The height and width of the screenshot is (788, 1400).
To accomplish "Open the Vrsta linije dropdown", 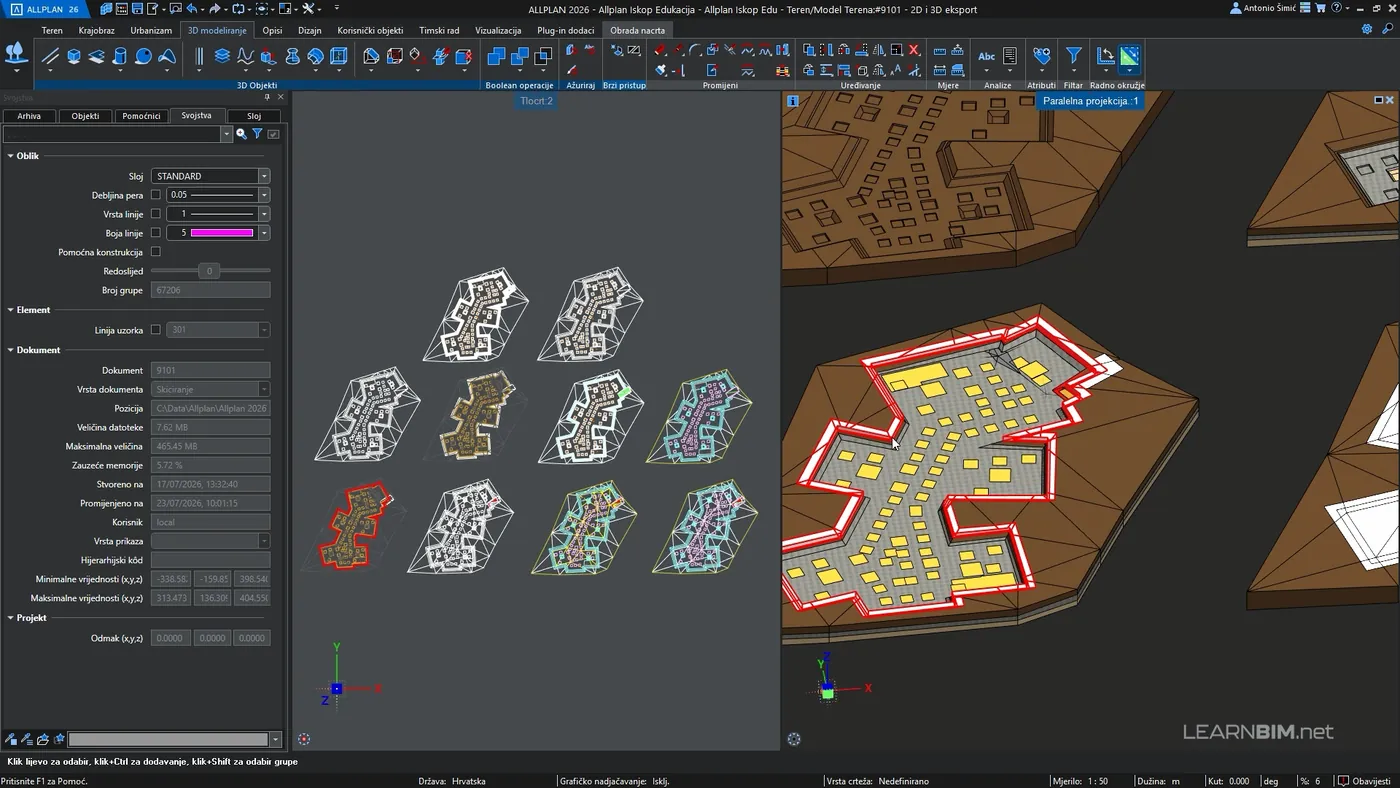I will coord(264,214).
